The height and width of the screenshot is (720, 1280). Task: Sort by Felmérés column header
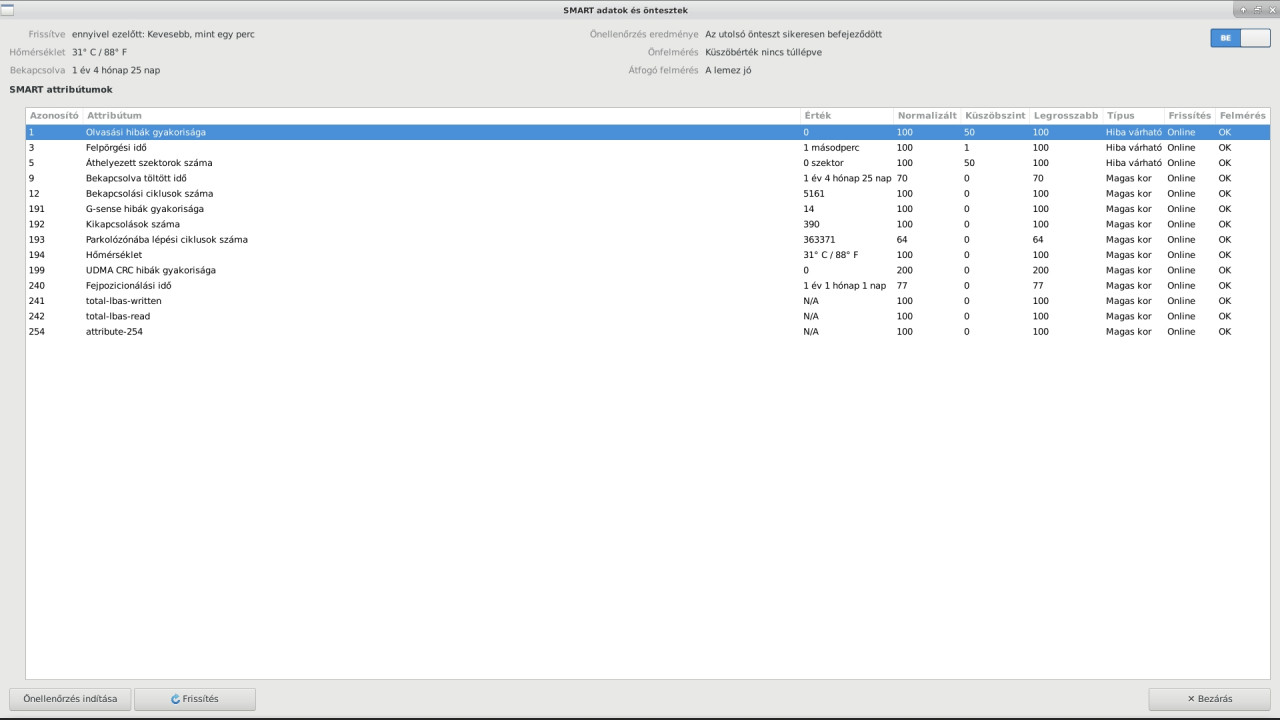point(1242,116)
